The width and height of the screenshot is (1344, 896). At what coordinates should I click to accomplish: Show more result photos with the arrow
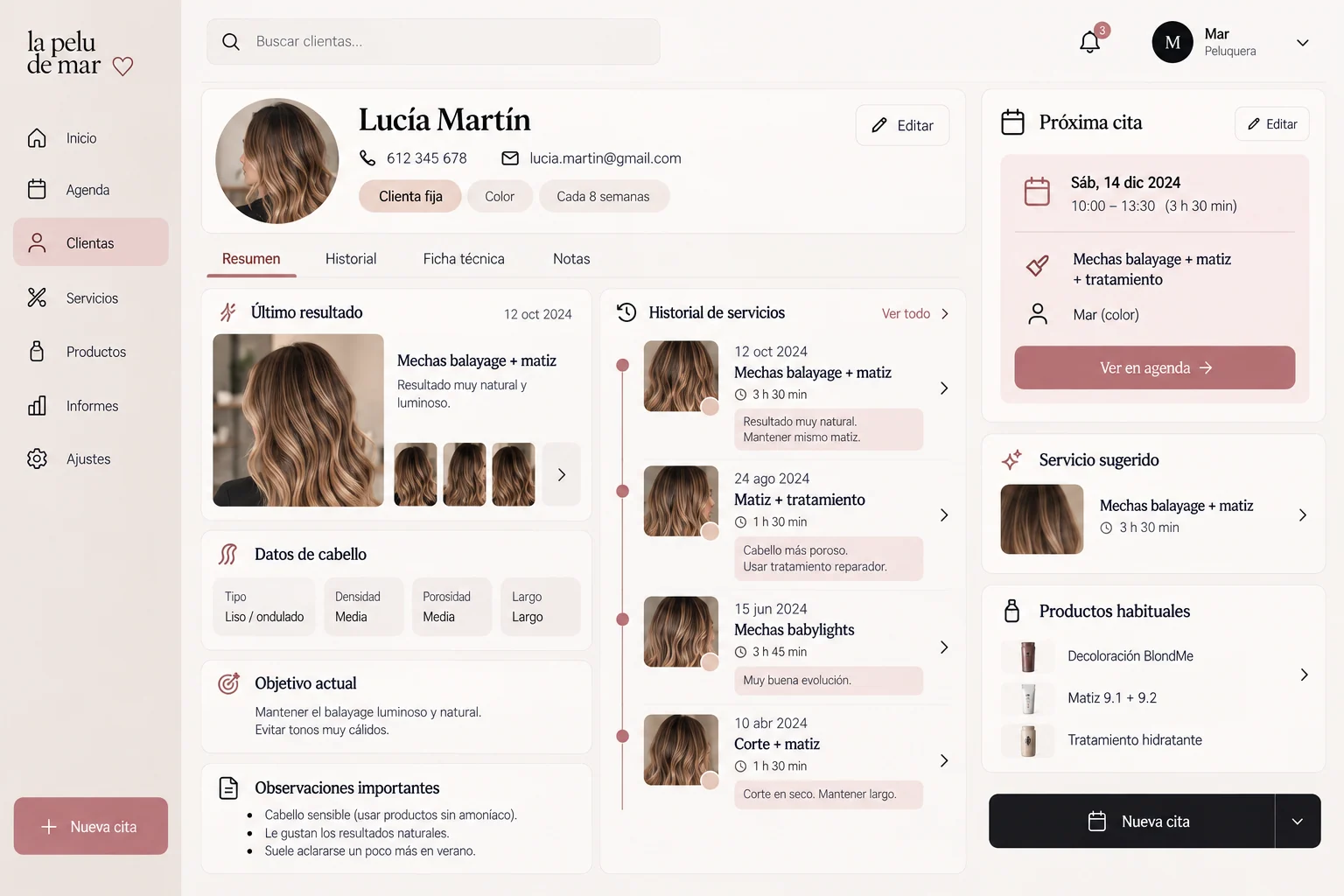pyautogui.click(x=562, y=474)
